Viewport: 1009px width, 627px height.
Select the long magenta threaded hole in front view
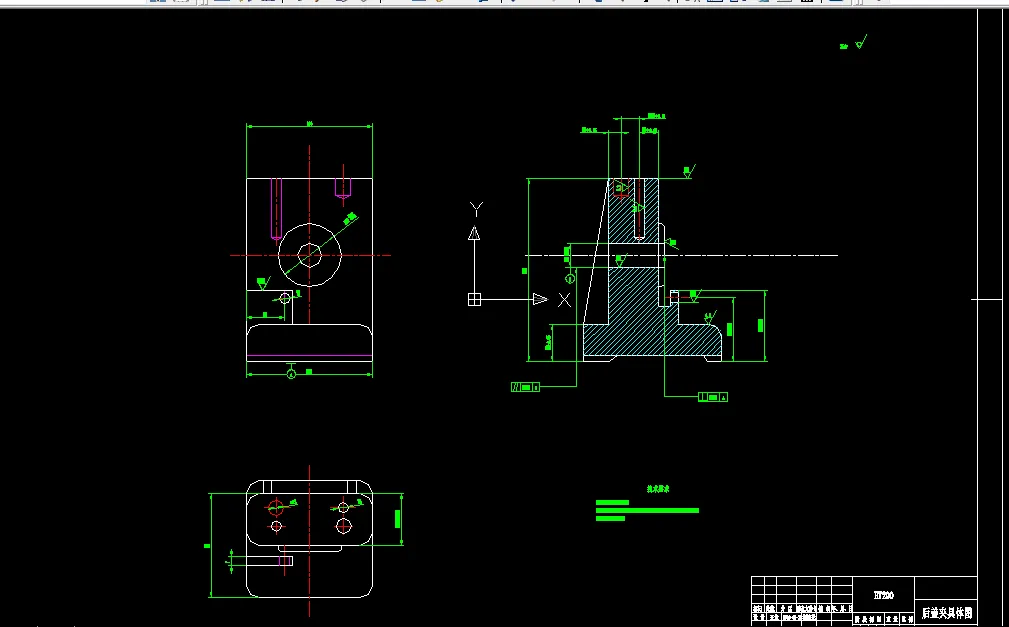(x=276, y=209)
